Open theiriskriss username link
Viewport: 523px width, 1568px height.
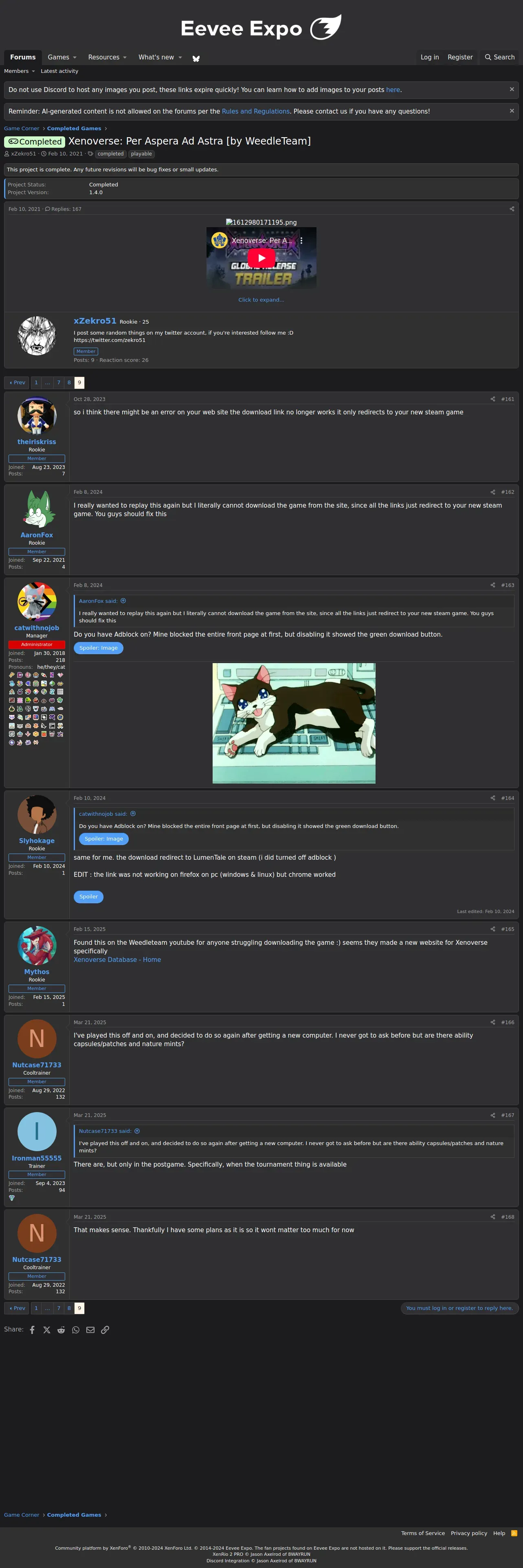(37, 442)
